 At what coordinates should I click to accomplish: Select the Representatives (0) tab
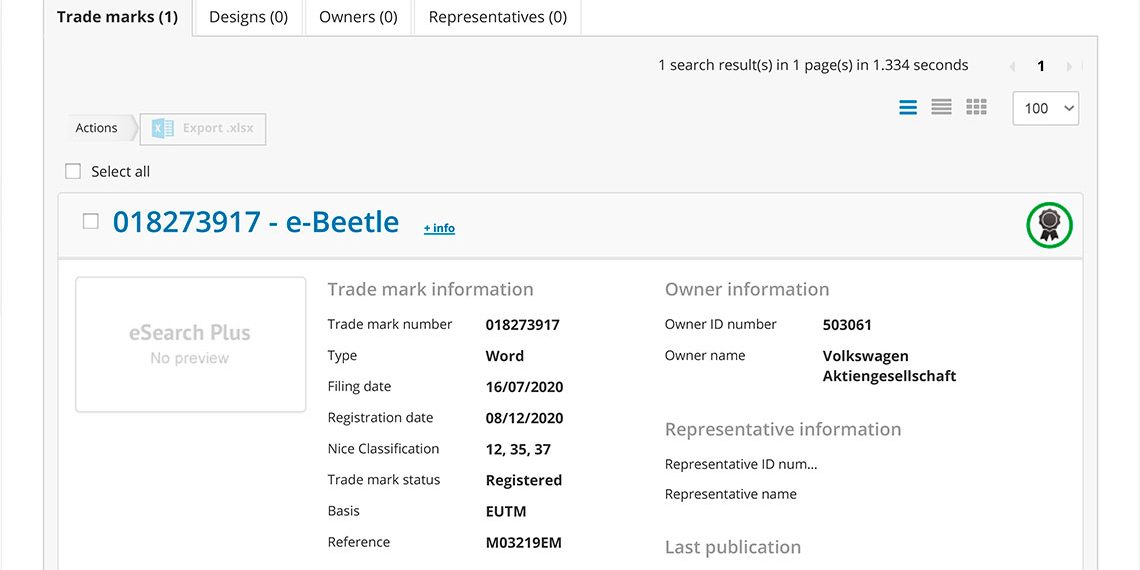point(497,17)
